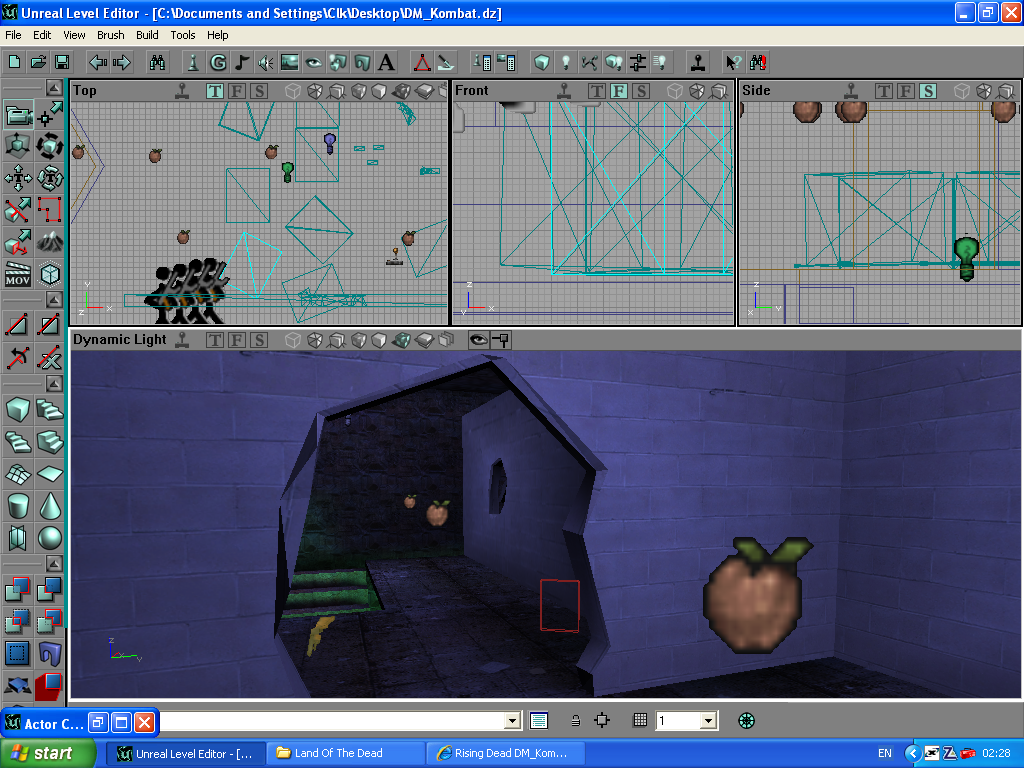
Task: Open the Brush menu
Action: (x=110, y=35)
